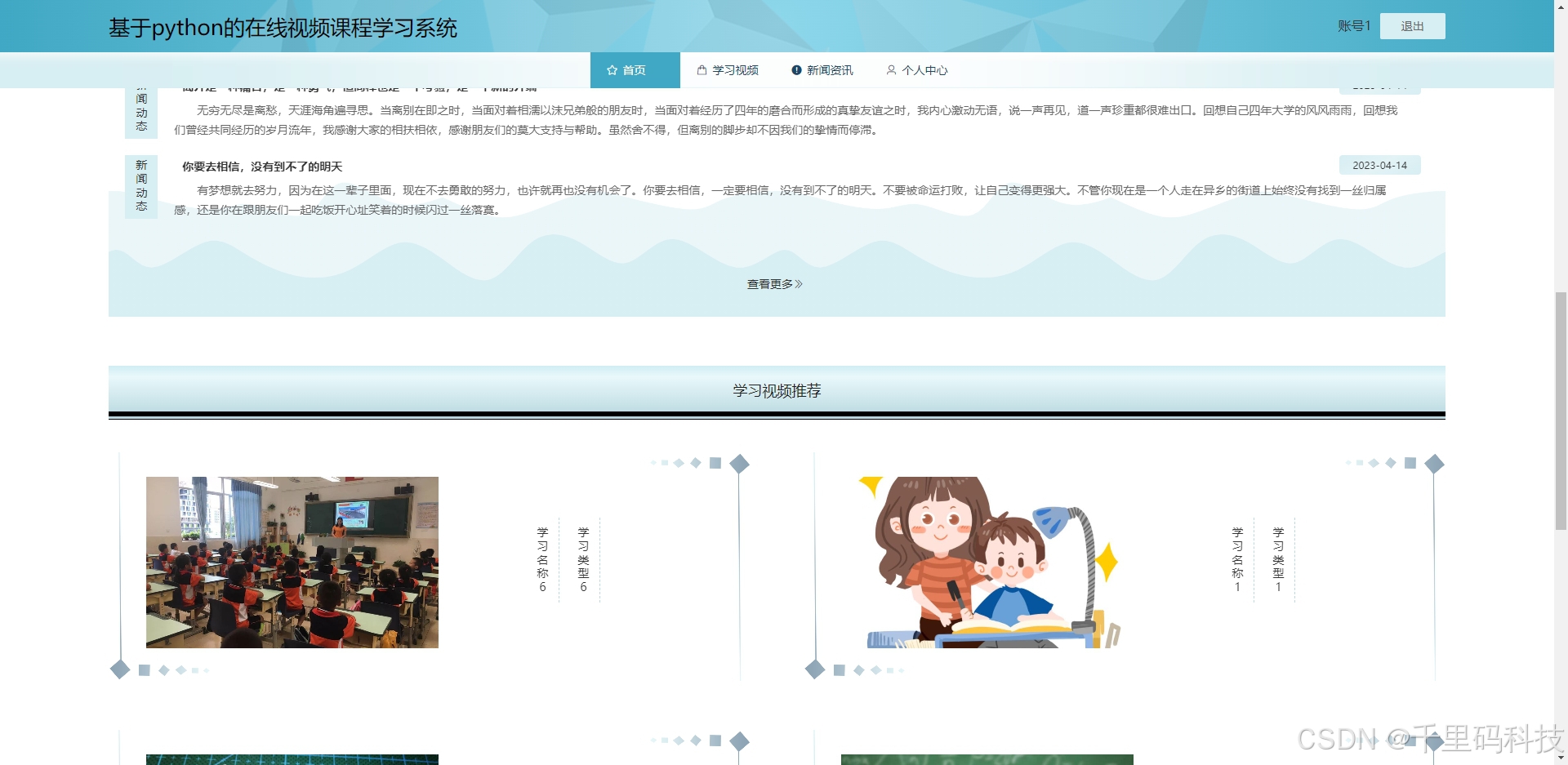The image size is (1568, 765).
Task: Click the user icon beside 个人中心
Action: [891, 70]
